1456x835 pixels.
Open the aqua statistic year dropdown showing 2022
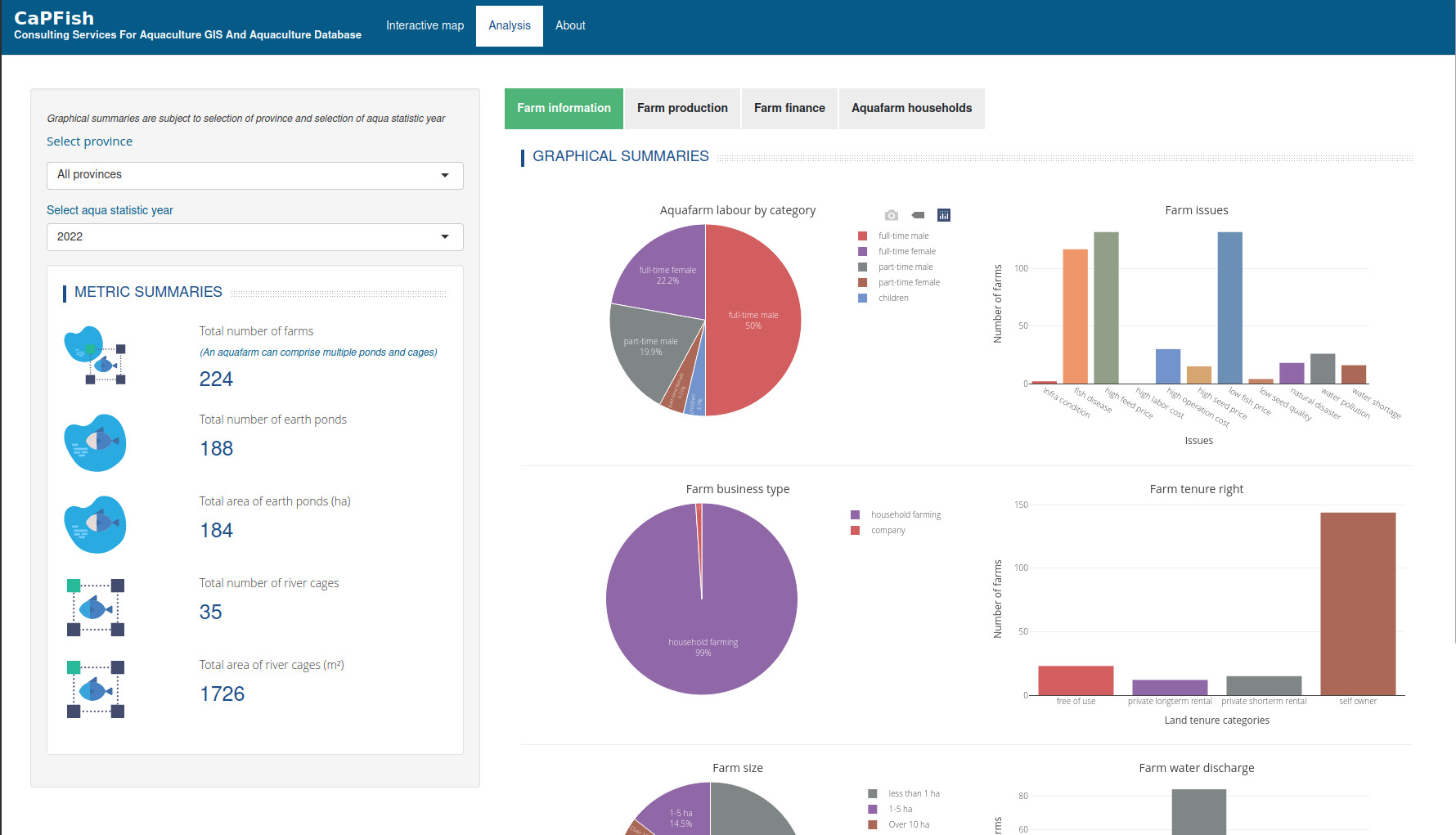254,237
